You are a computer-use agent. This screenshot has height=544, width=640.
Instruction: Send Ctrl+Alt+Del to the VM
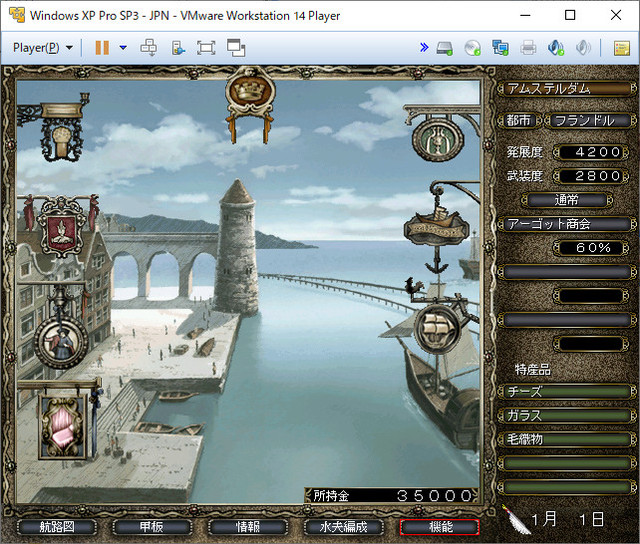(x=149, y=48)
